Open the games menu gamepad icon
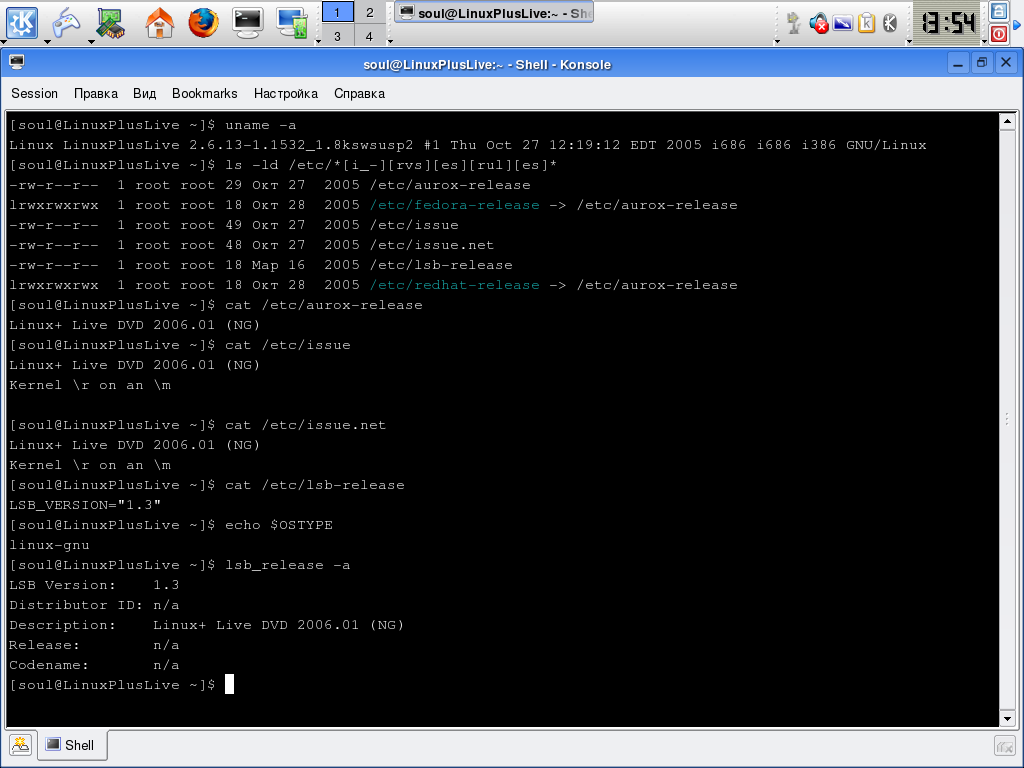The width and height of the screenshot is (1024, 768). tap(65, 23)
